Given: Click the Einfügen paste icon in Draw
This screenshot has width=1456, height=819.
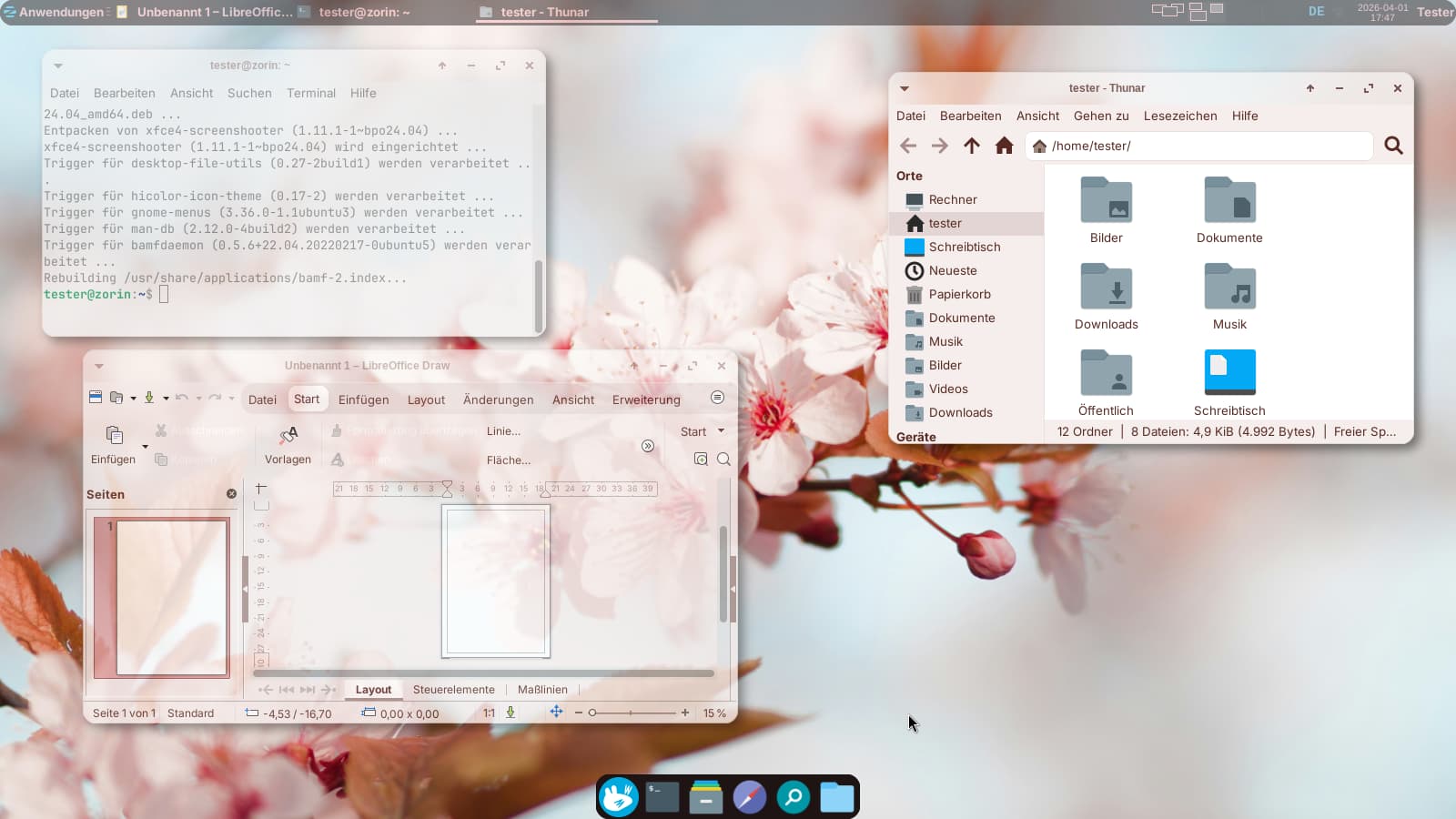Looking at the screenshot, I should tap(114, 435).
